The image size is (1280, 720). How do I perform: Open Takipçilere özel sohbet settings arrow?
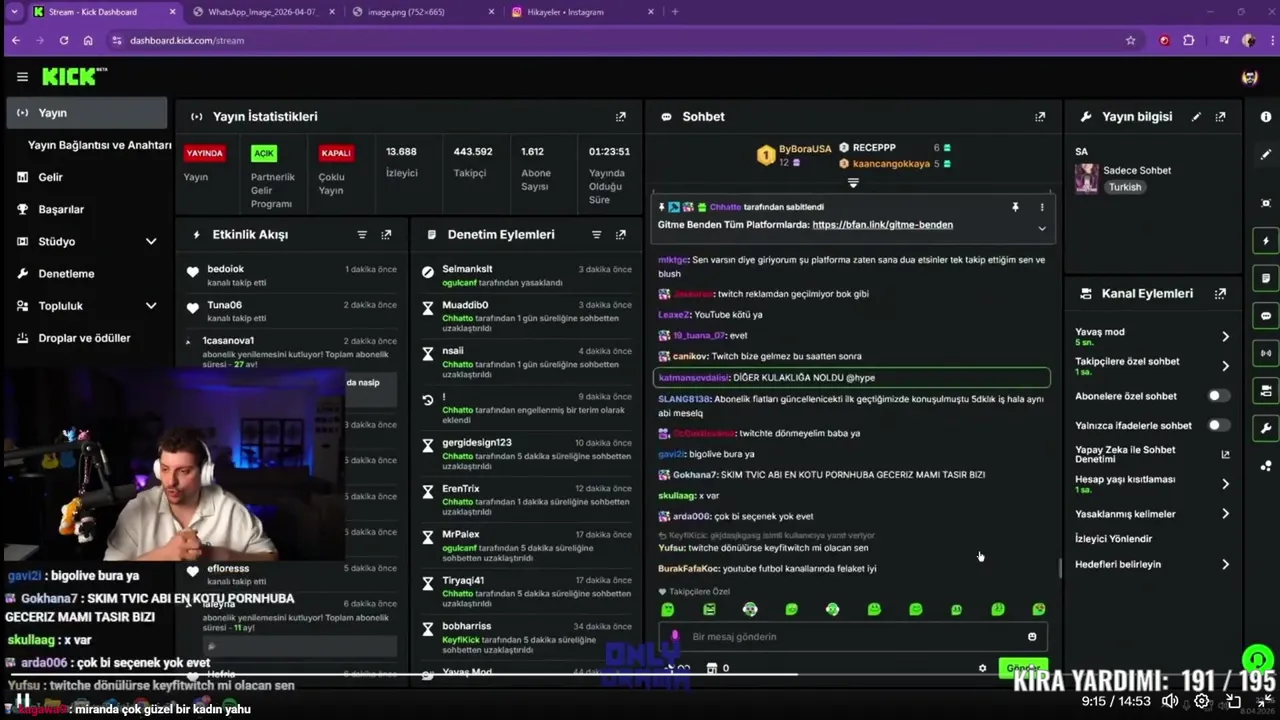(1225, 366)
